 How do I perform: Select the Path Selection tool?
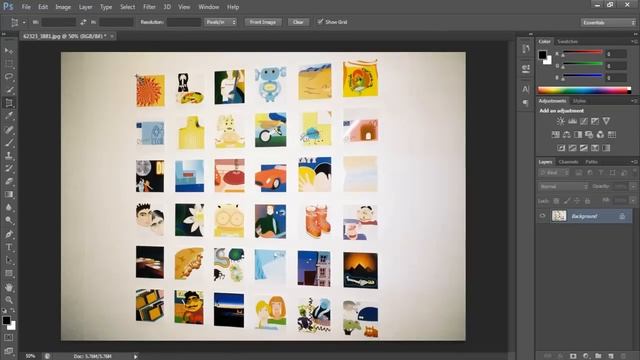pyautogui.click(x=9, y=260)
